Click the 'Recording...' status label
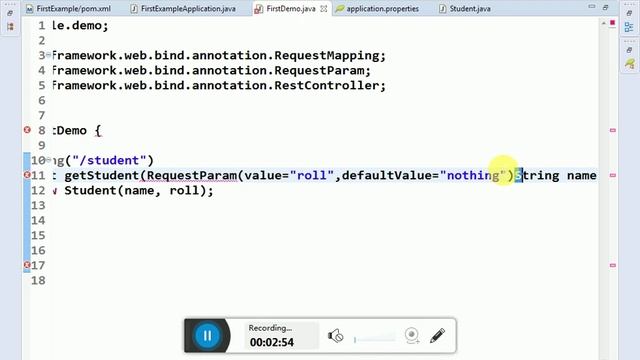 coord(270,328)
